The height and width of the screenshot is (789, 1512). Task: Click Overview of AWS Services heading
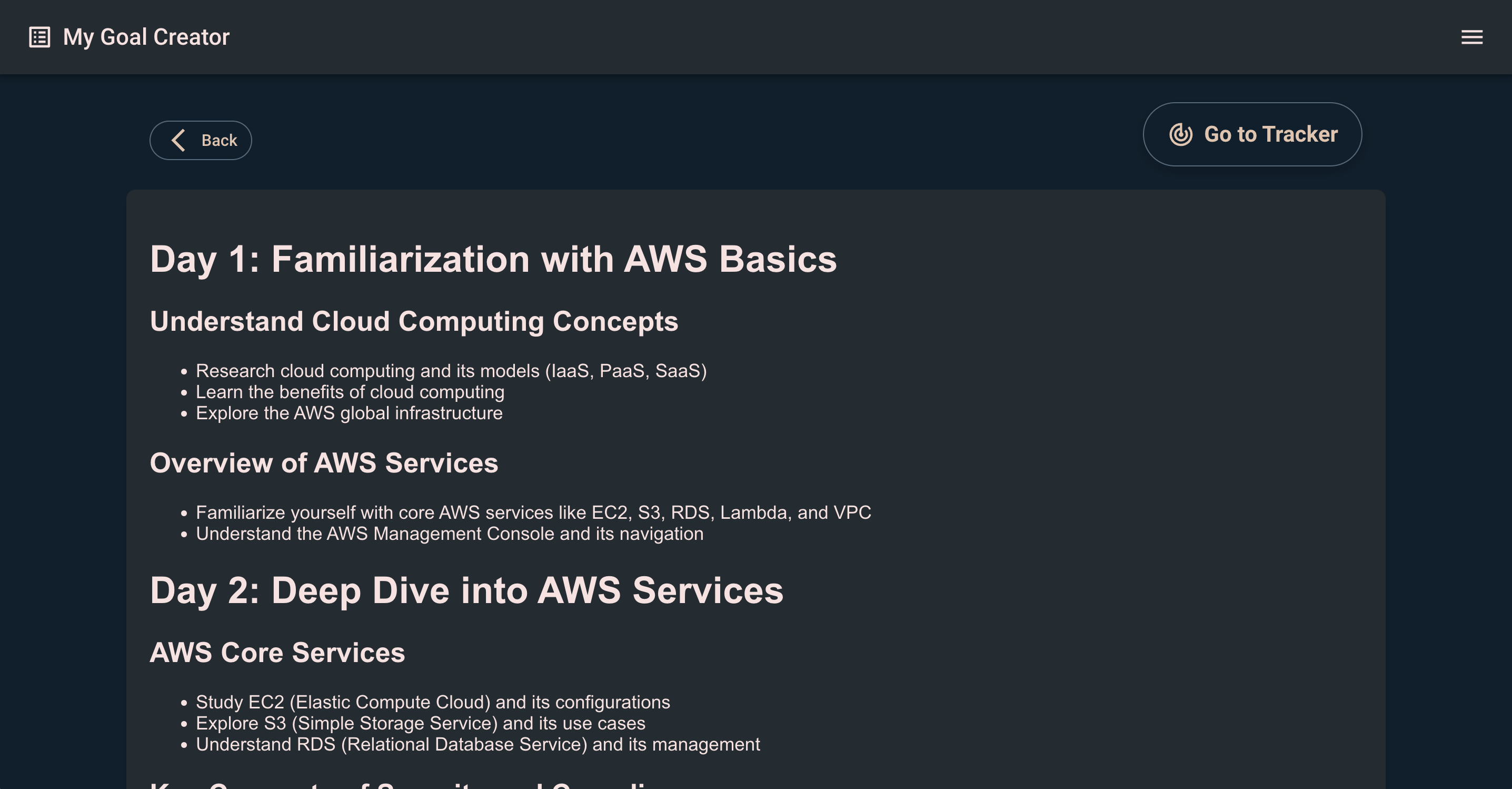point(324,462)
